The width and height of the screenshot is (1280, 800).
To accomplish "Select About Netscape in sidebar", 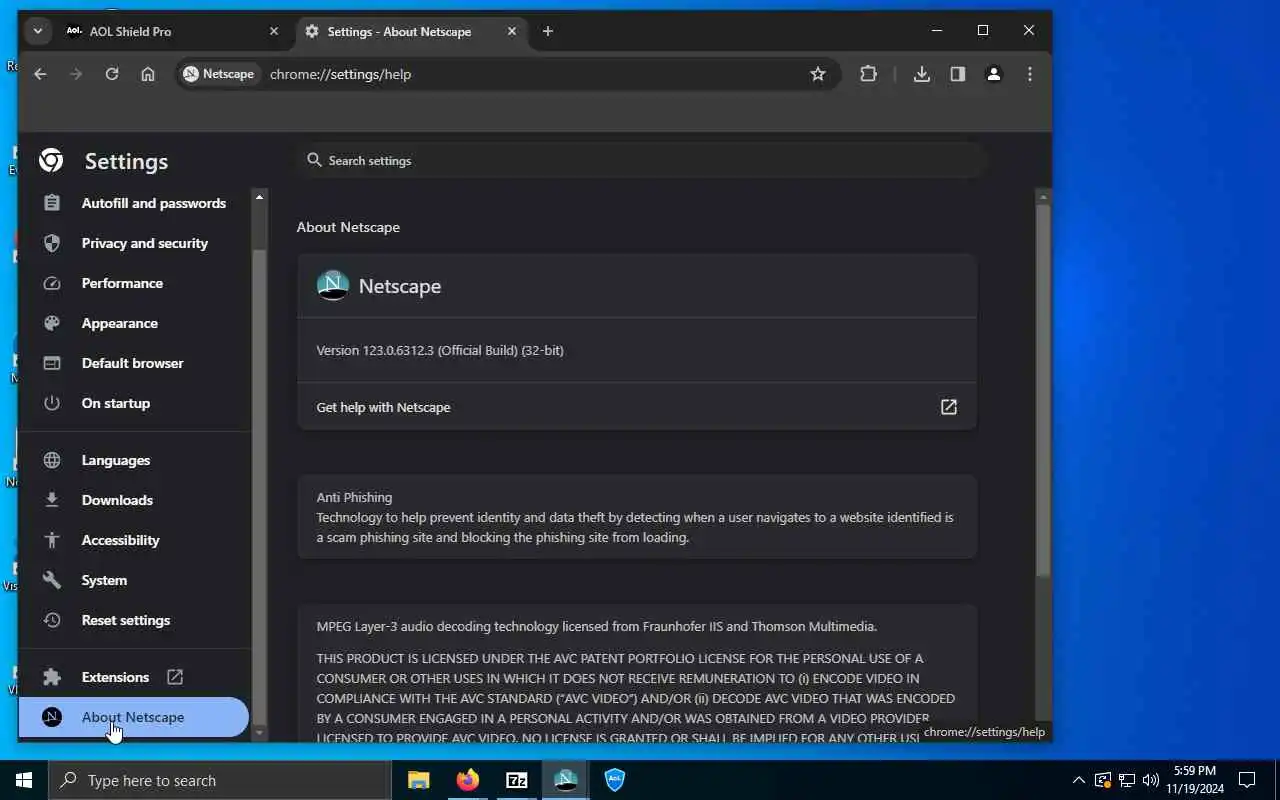I will (x=134, y=717).
